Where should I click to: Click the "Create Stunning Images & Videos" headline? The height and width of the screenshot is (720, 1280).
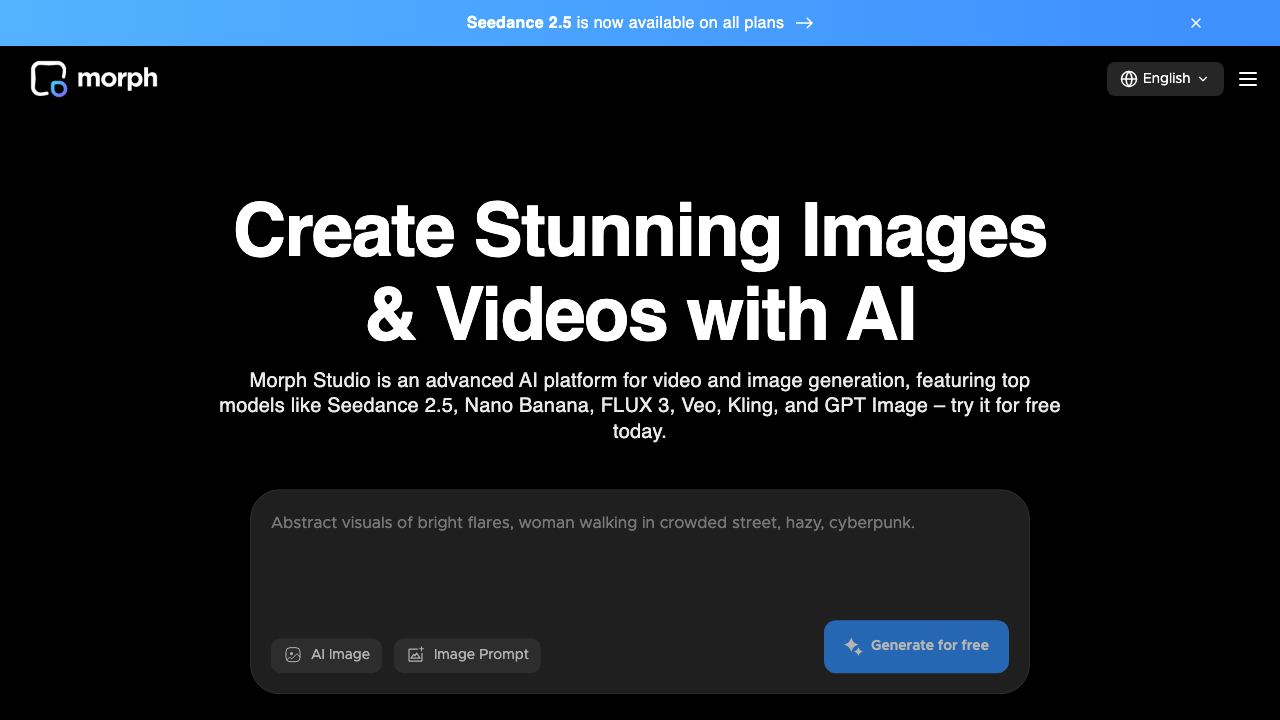point(640,272)
